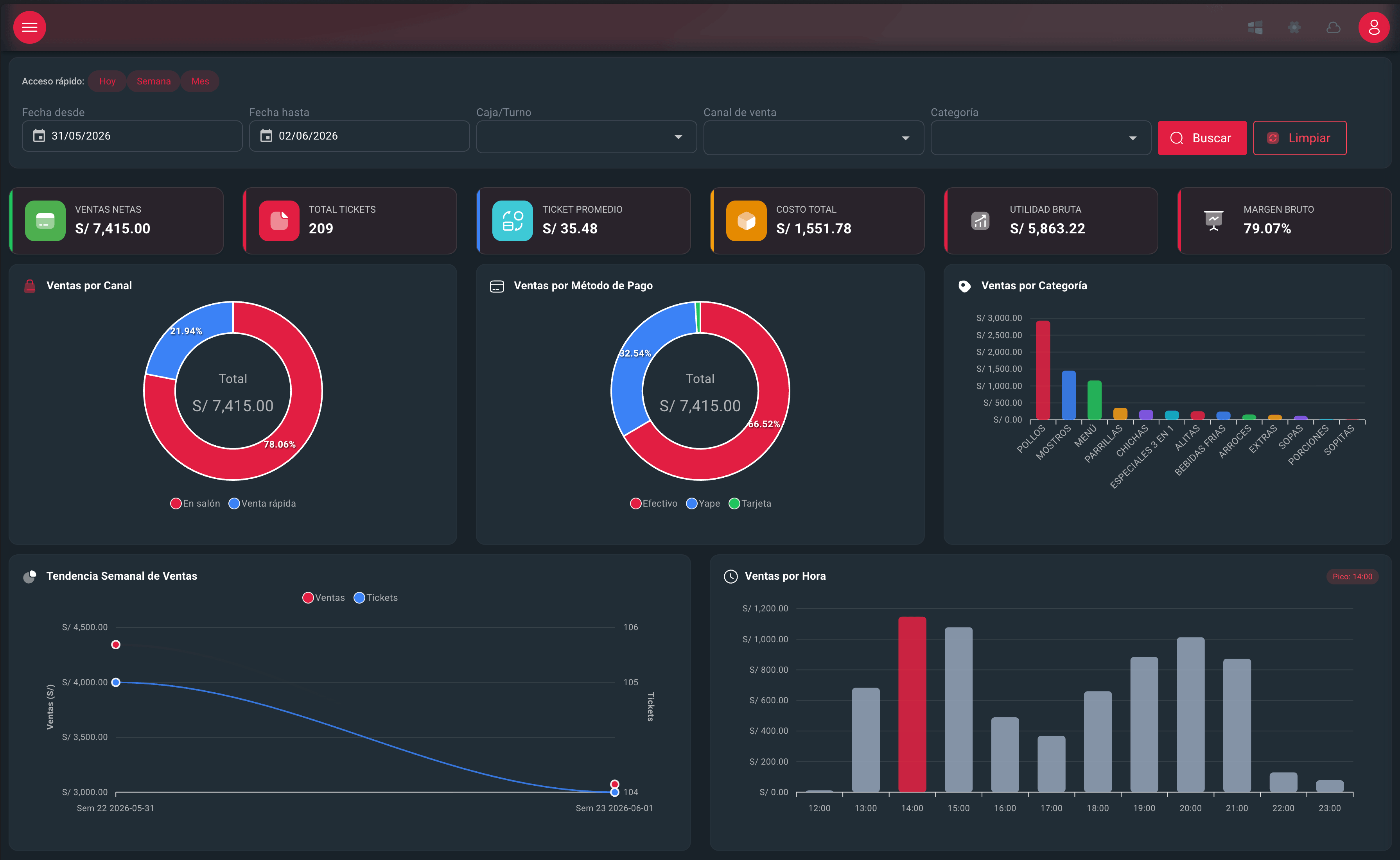Click the Sem 22 red Ventas data point
1400x860 pixels.
click(115, 645)
